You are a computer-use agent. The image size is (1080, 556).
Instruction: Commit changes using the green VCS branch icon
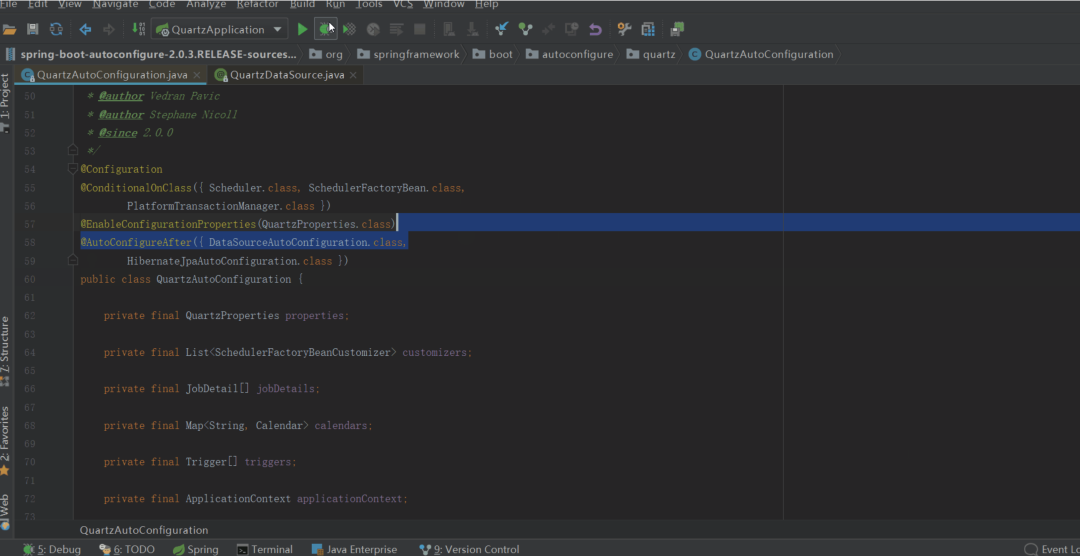click(x=526, y=29)
